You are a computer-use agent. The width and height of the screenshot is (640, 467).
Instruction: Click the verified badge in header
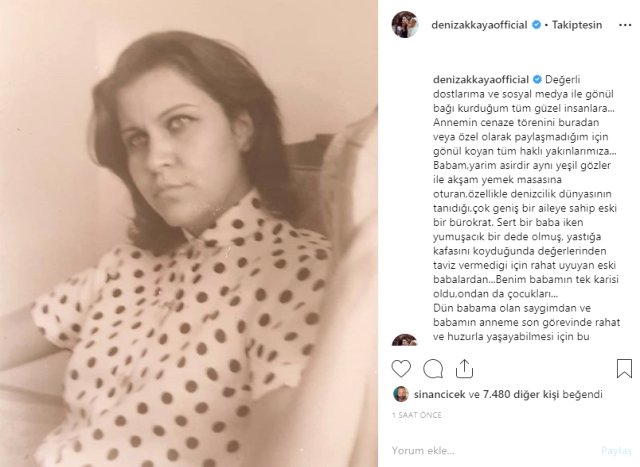click(x=536, y=25)
